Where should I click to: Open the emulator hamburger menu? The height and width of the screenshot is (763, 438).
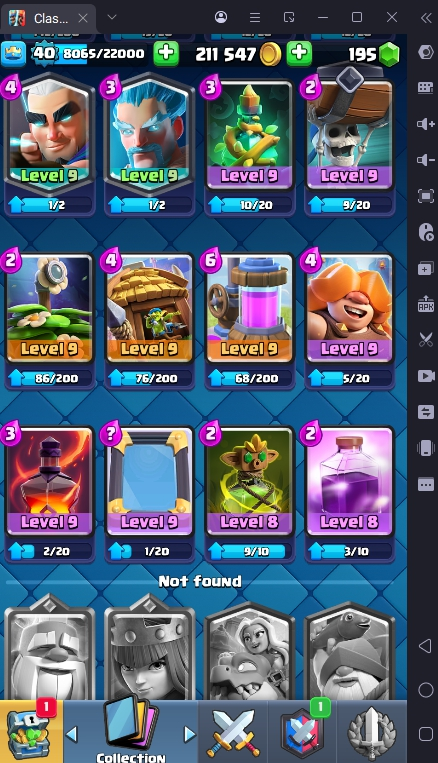pyautogui.click(x=255, y=18)
